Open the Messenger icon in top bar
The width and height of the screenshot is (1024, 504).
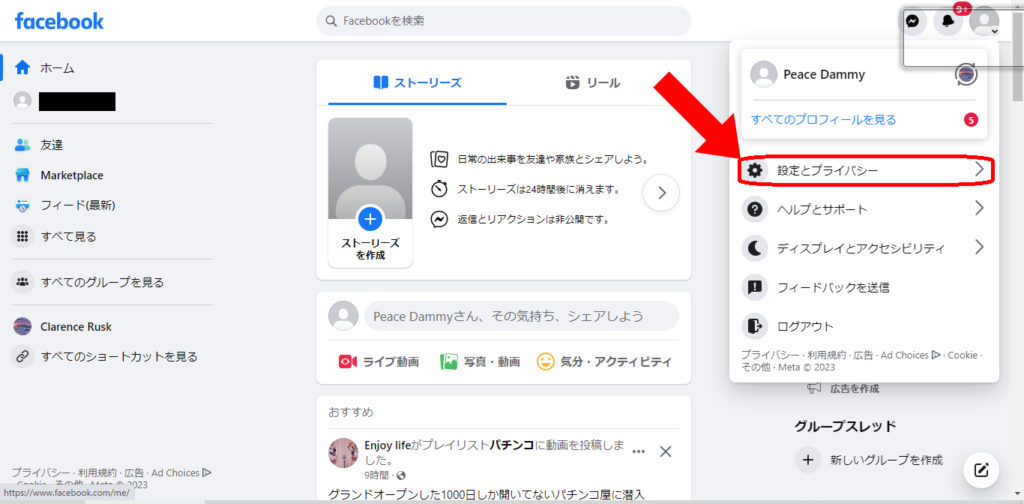tap(913, 22)
